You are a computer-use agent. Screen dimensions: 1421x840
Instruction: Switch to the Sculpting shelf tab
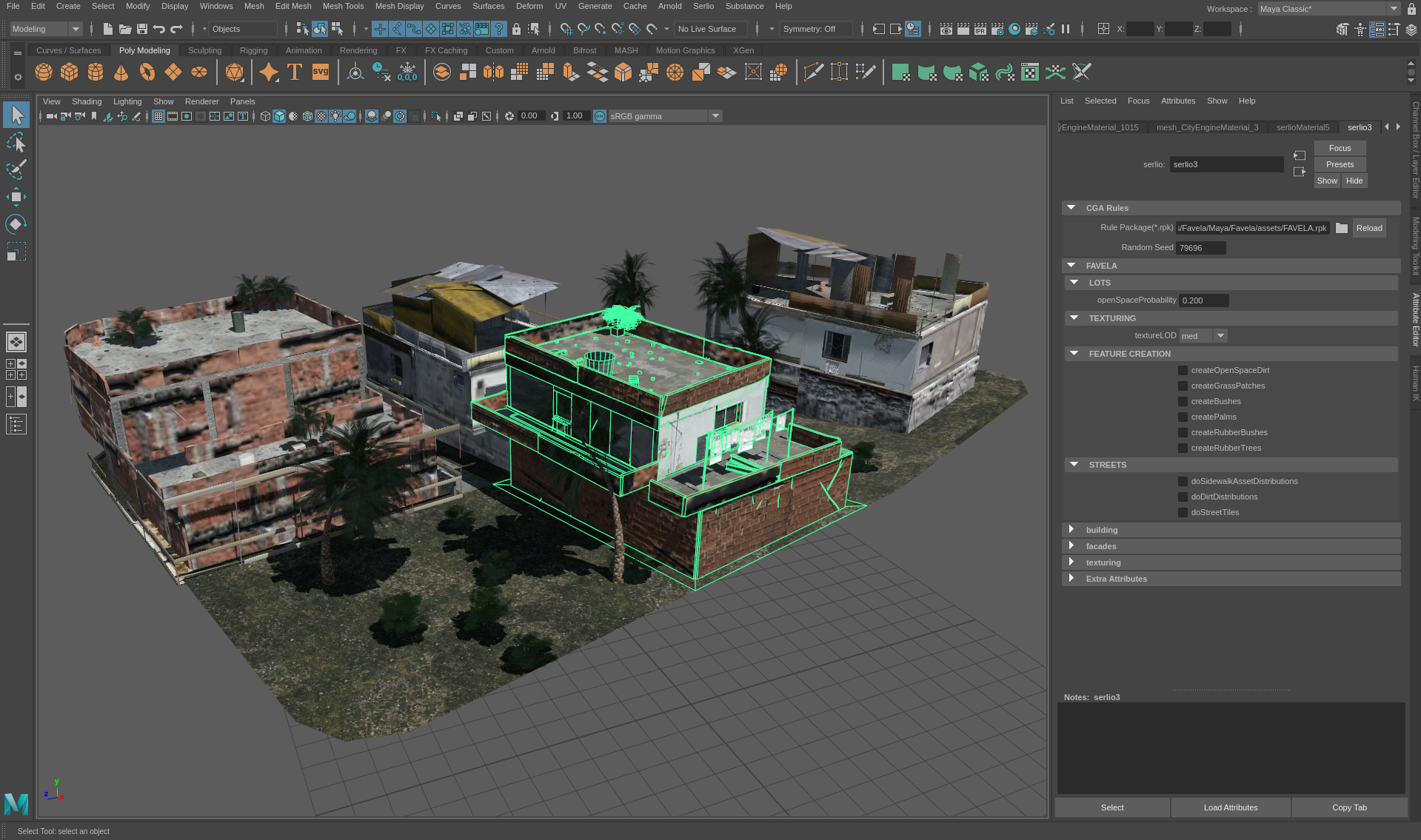click(x=204, y=50)
